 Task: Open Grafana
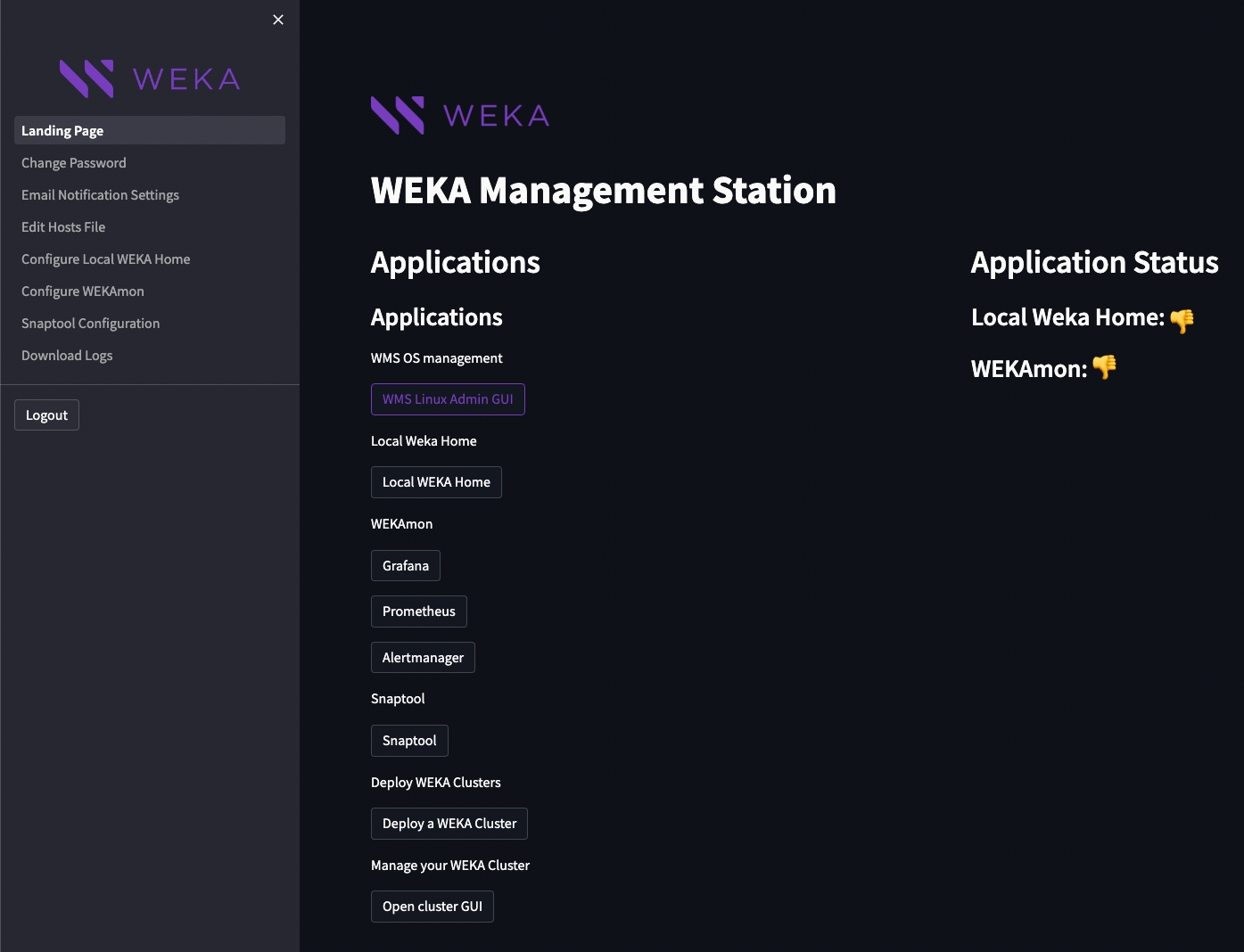pyautogui.click(x=406, y=566)
